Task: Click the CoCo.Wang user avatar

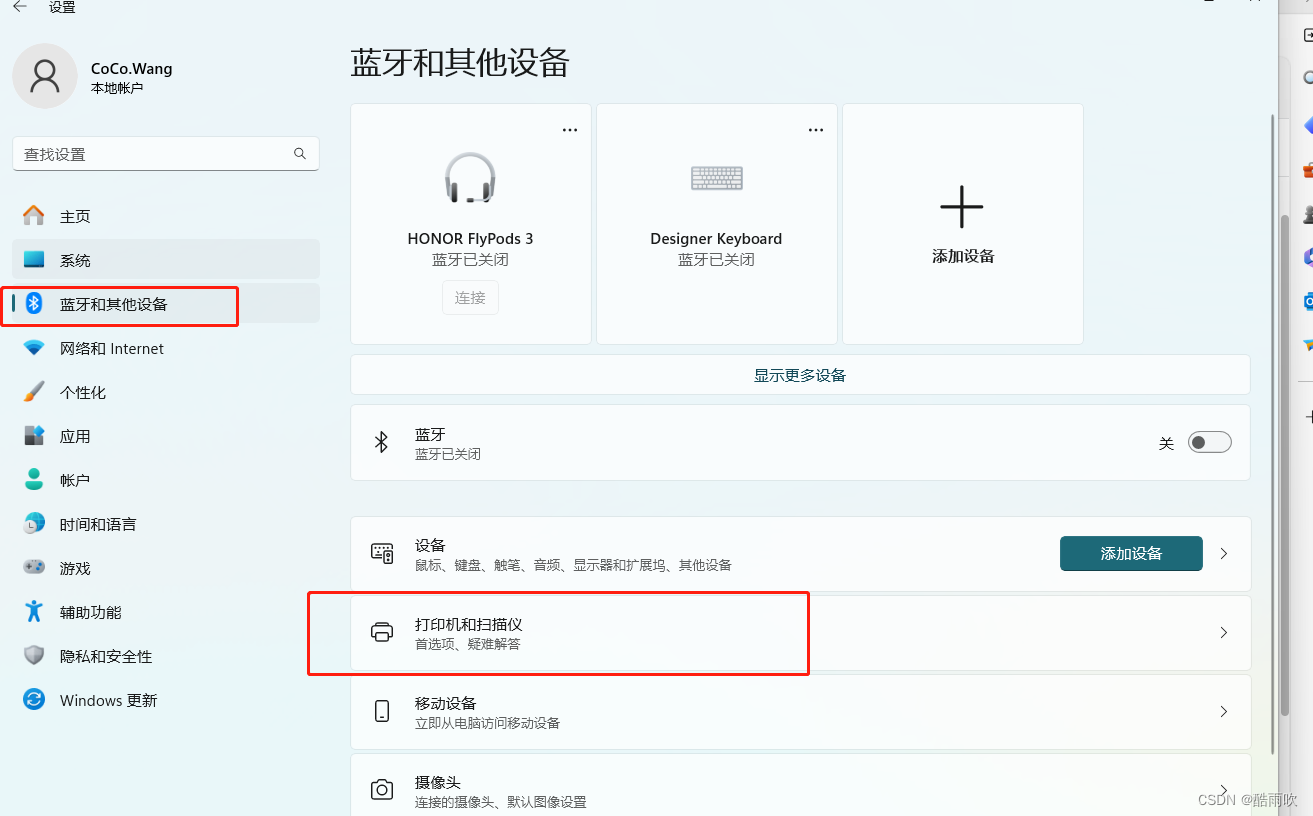Action: click(45, 76)
